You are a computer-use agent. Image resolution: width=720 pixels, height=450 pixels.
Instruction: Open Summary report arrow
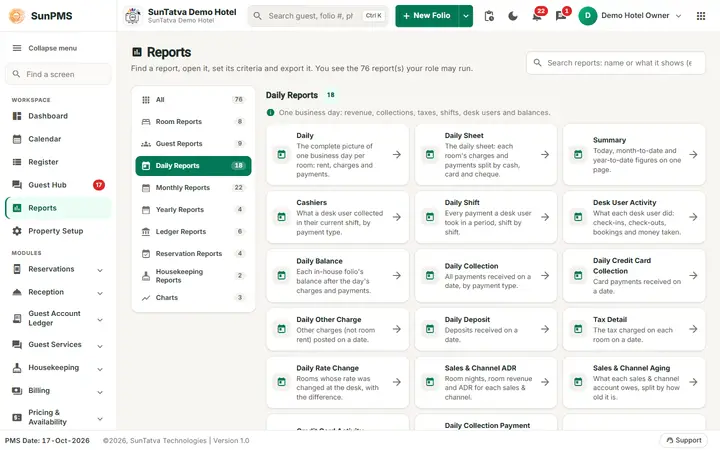click(x=693, y=155)
